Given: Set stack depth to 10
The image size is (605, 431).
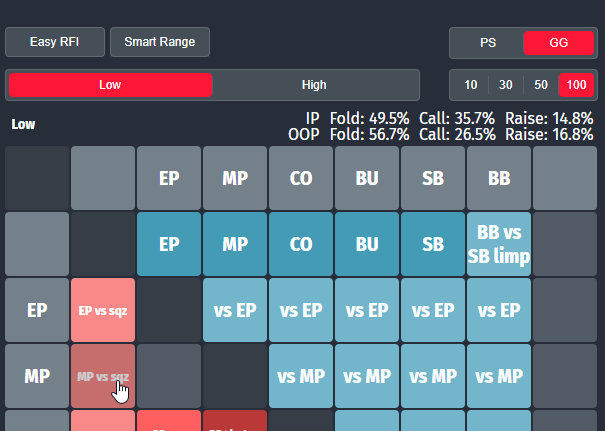Looking at the screenshot, I should pos(471,85).
